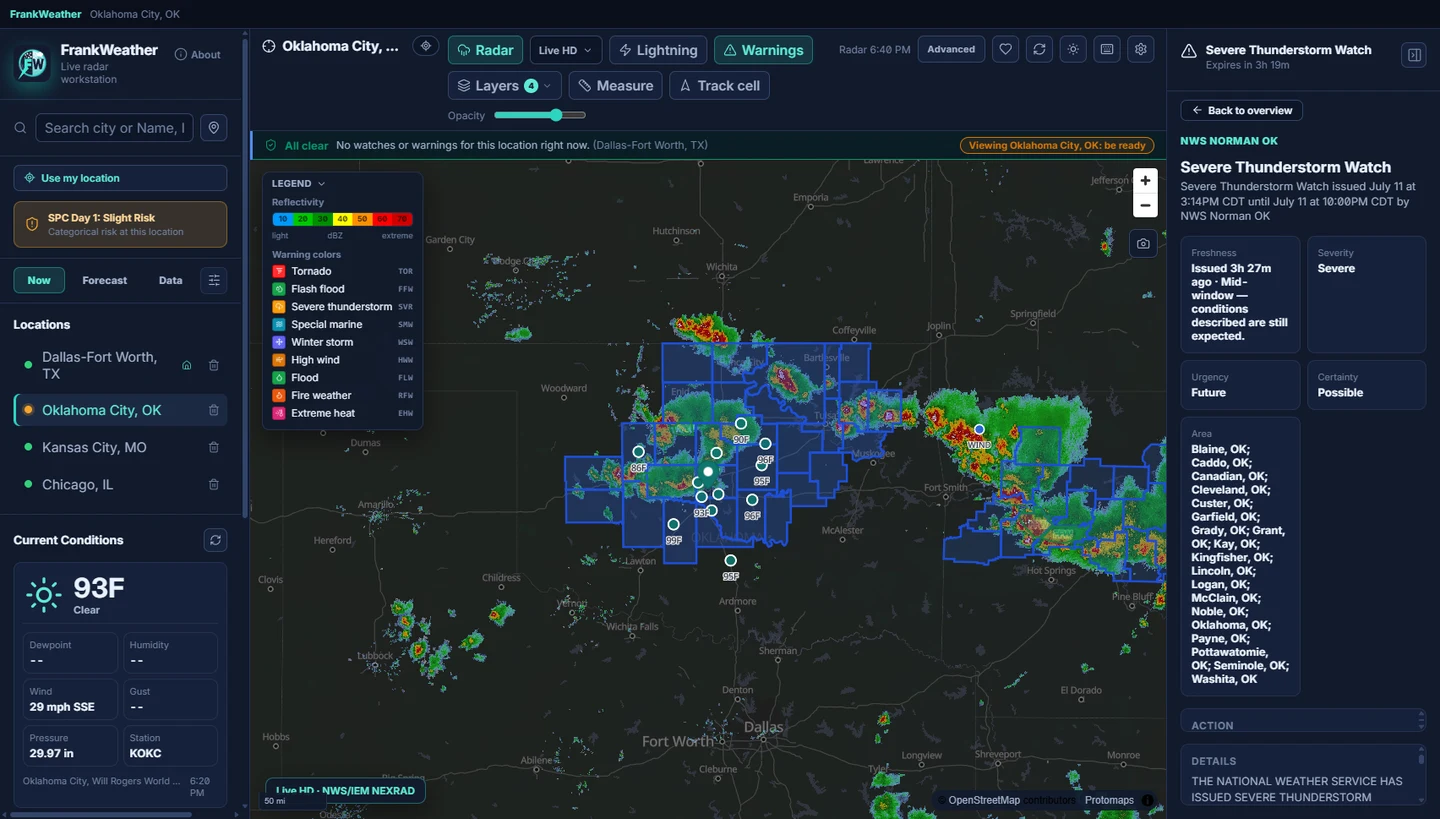Click Back to overview button
1440x819 pixels.
coord(1241,110)
